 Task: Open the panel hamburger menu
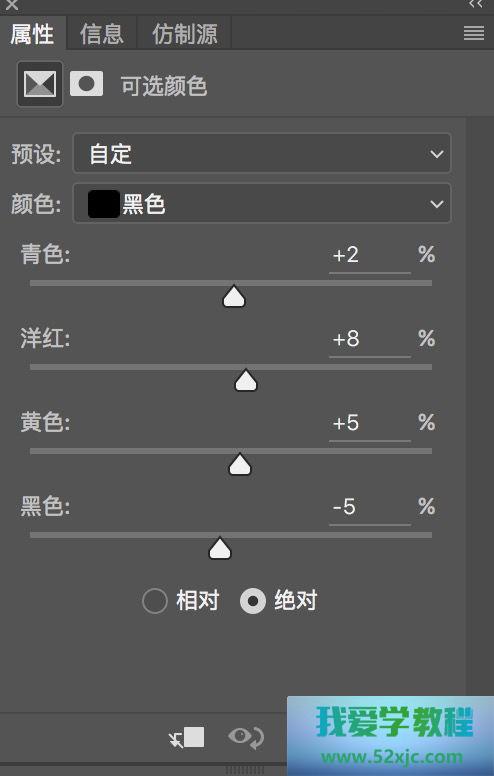pyautogui.click(x=474, y=33)
